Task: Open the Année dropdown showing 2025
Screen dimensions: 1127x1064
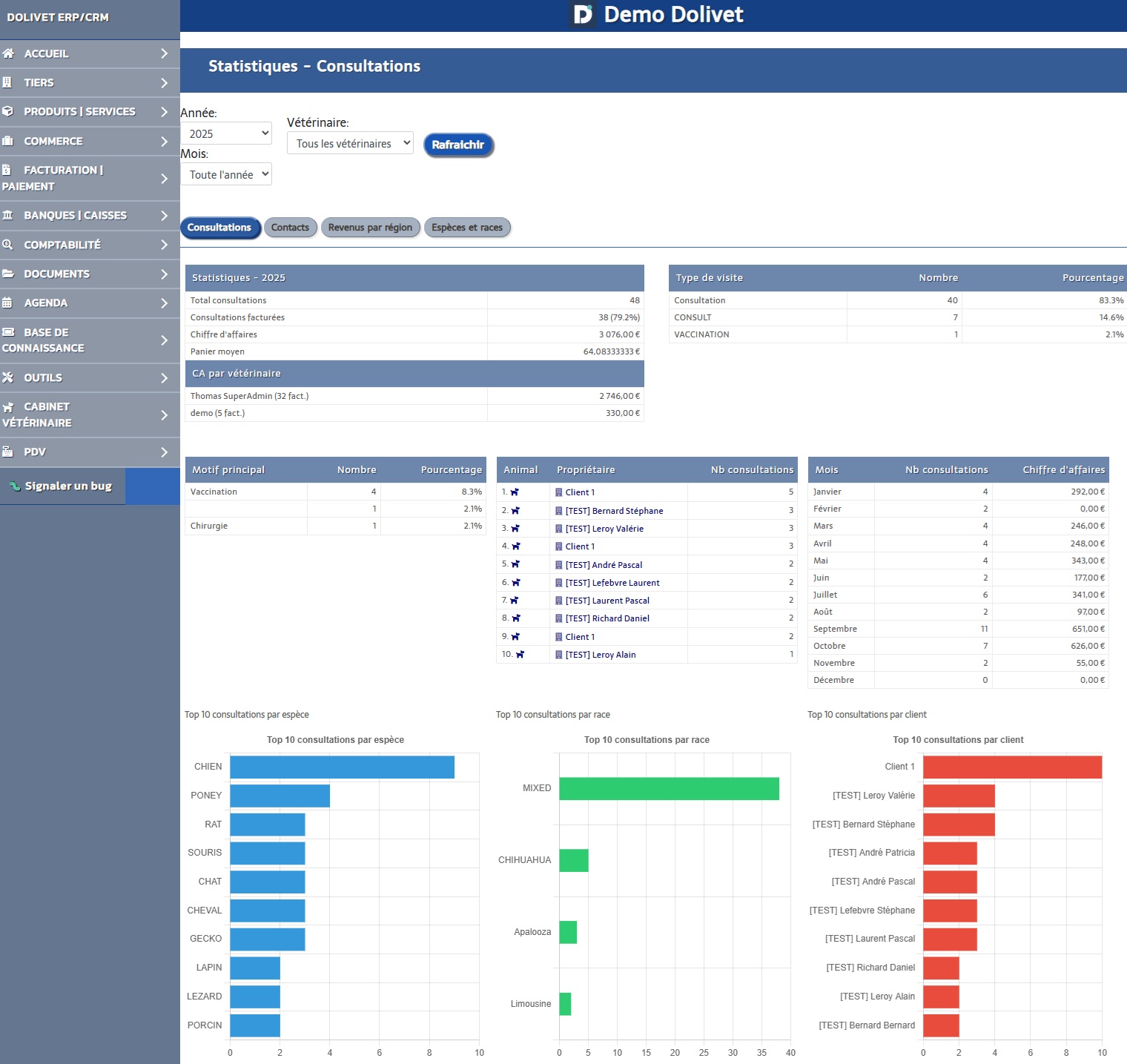Action: coord(226,133)
